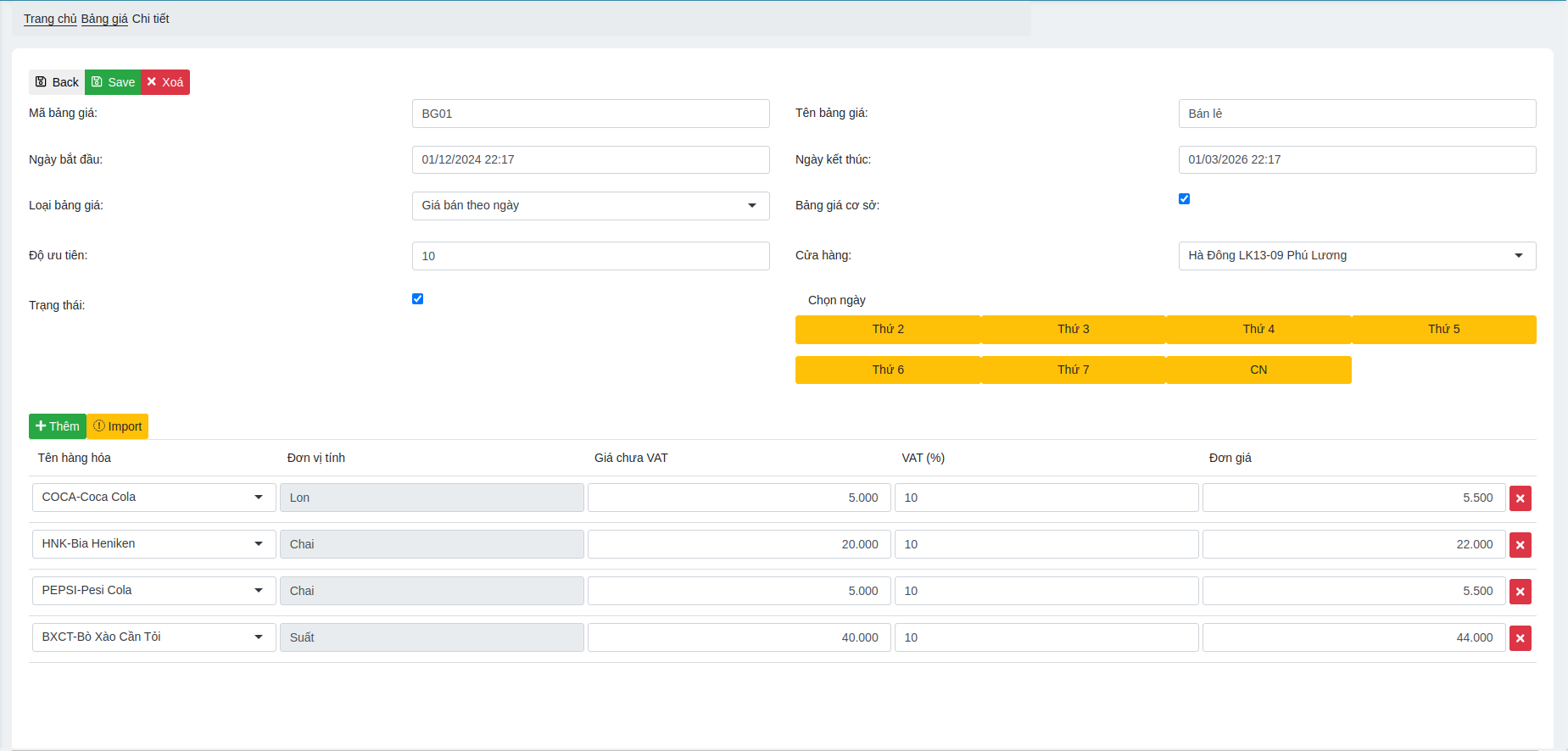Expand the Cửa hàng store dropdown
The width and height of the screenshot is (1568, 751).
pyautogui.click(x=1357, y=256)
